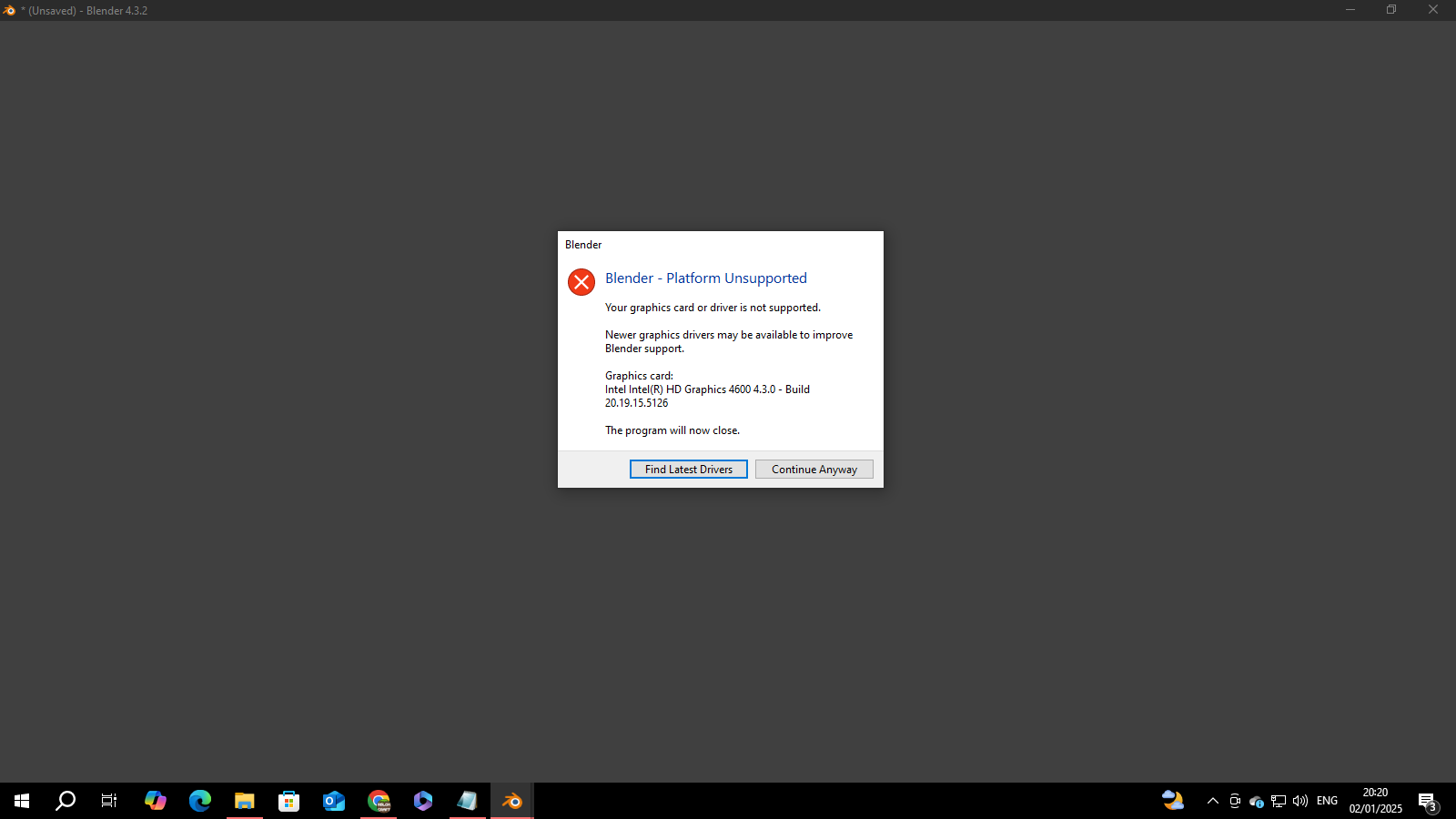
Task: Click the Blender logo in the title bar
Action: coord(10,10)
